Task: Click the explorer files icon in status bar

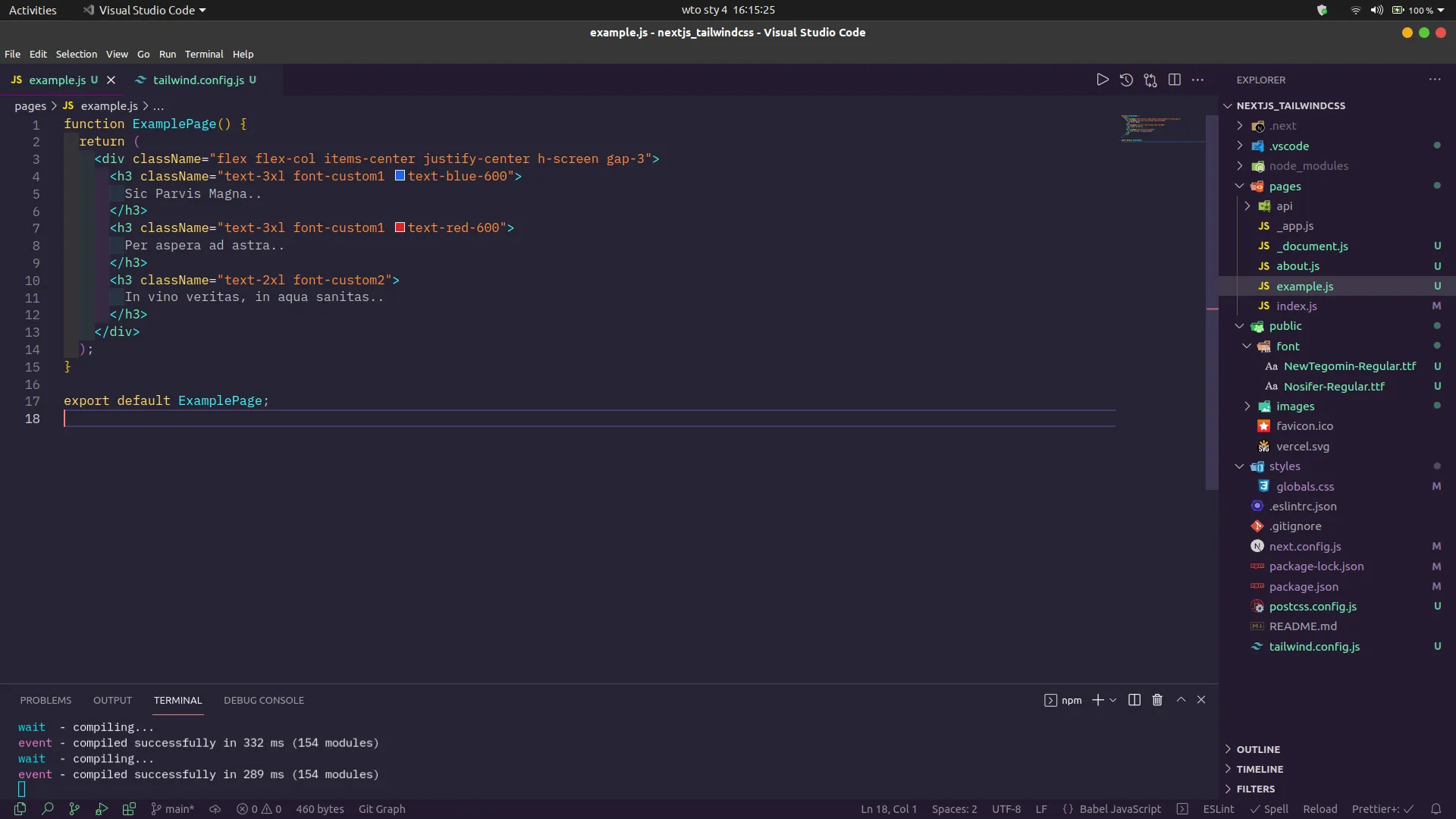Action: click(20, 809)
